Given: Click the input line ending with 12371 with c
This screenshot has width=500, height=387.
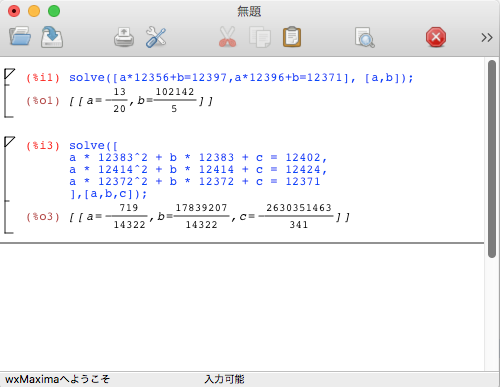Looking at the screenshot, I should click(195, 181).
